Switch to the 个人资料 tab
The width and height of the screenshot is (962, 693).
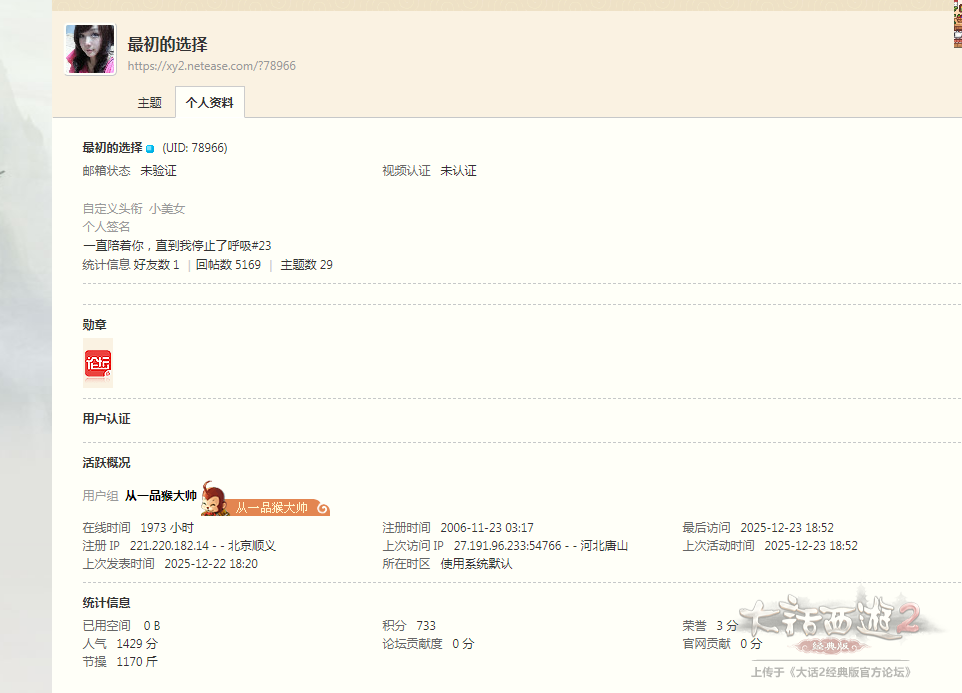click(x=209, y=103)
